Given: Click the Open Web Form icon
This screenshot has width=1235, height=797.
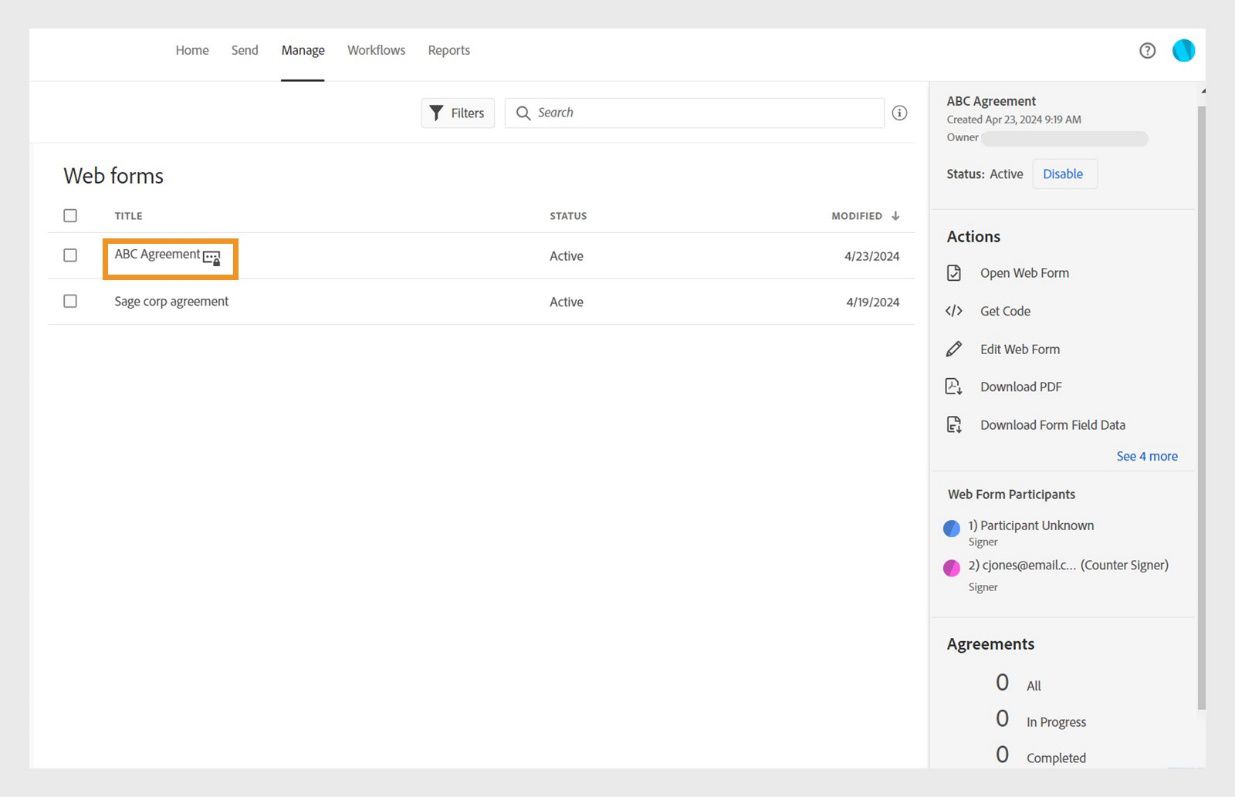Looking at the screenshot, I should [954, 273].
